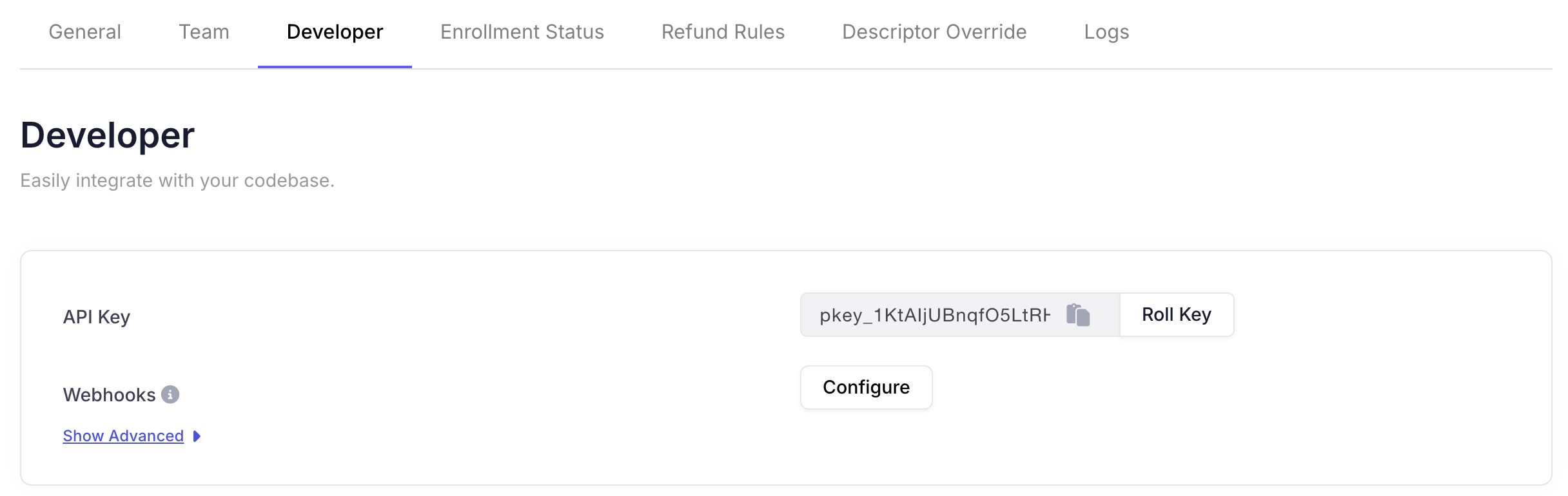Expand the Show Advanced disclosure triangle
Screen dimensions: 1568x496
[197, 436]
